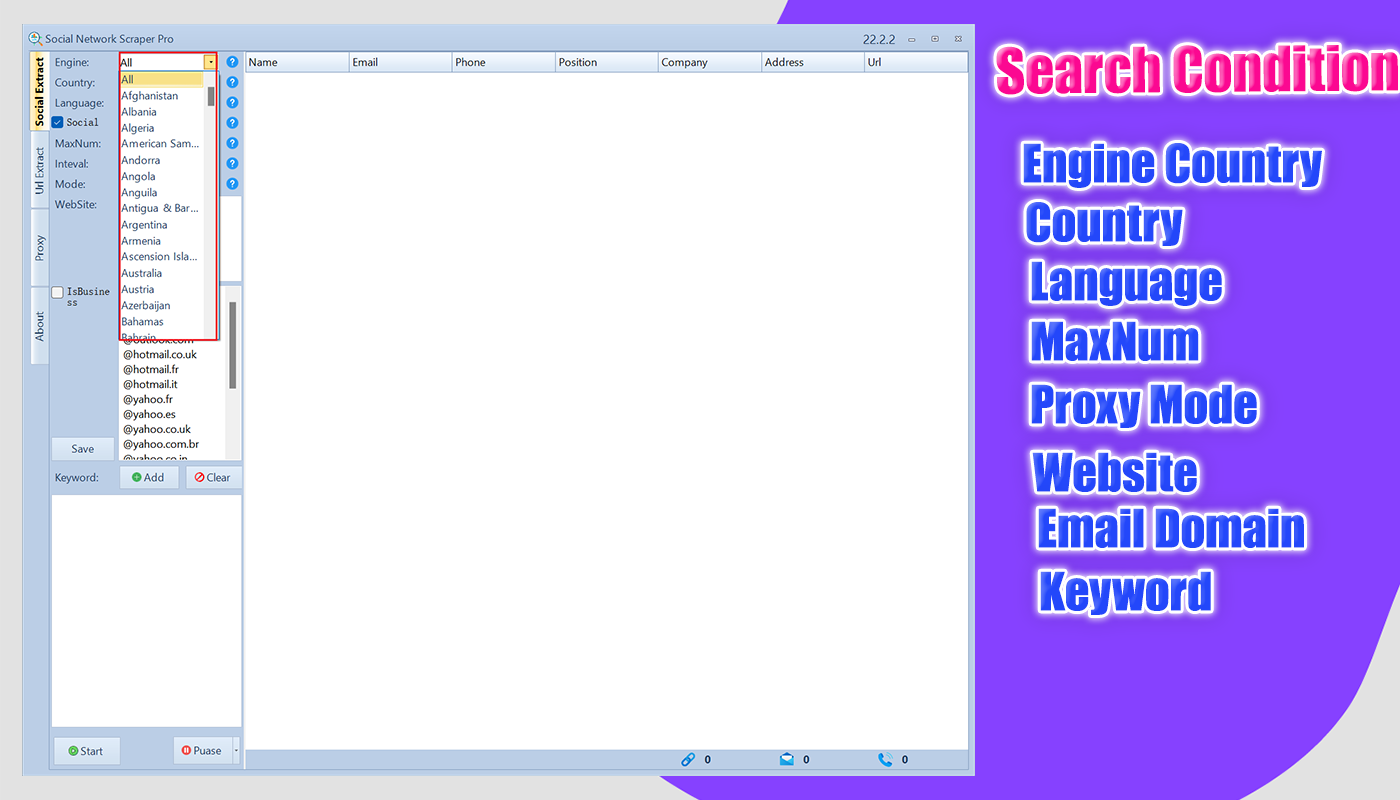Click the email envelope icon in status bar
The image size is (1400, 800).
[x=787, y=760]
